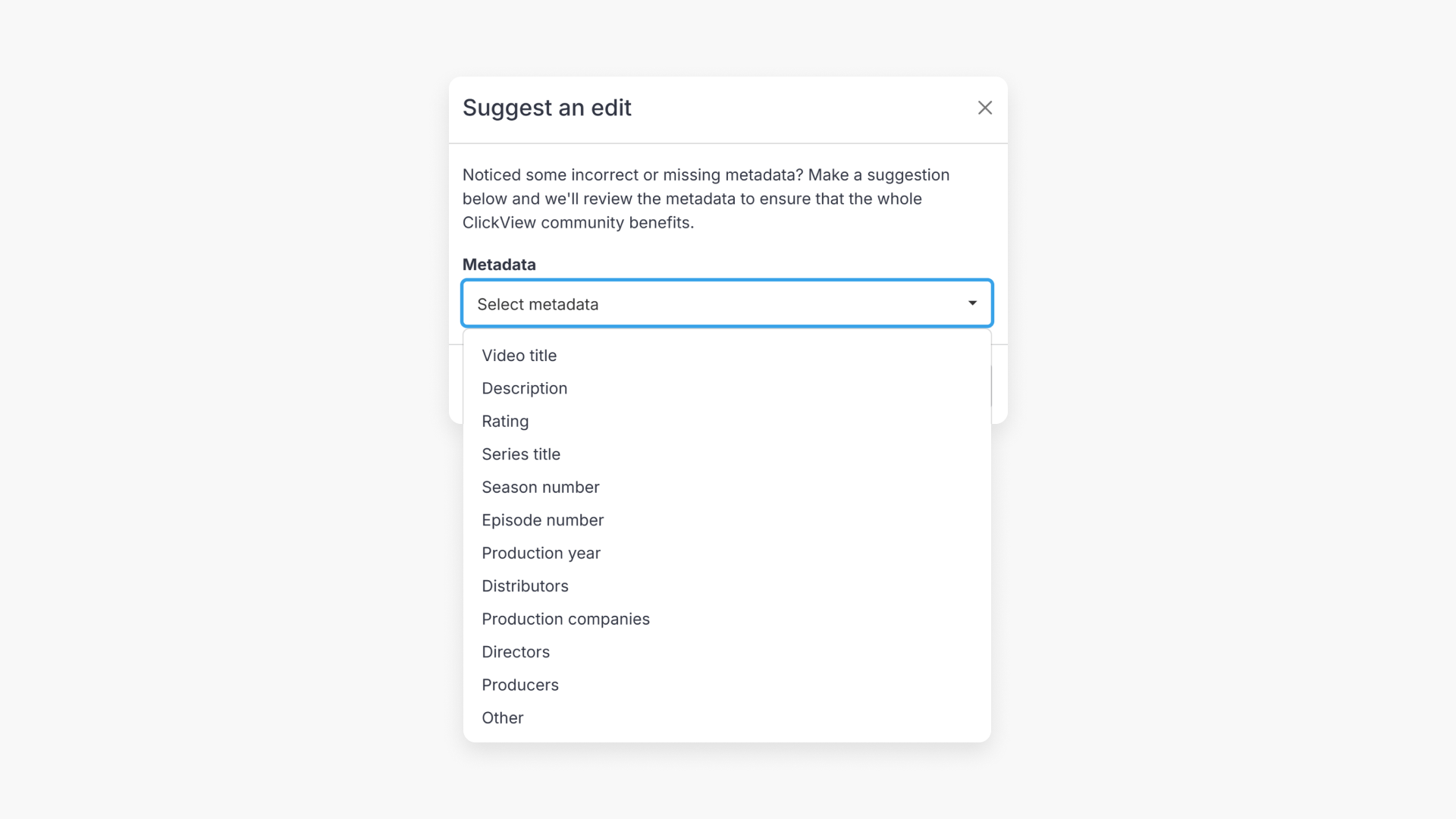Choose Other at the bottom of list

502,717
